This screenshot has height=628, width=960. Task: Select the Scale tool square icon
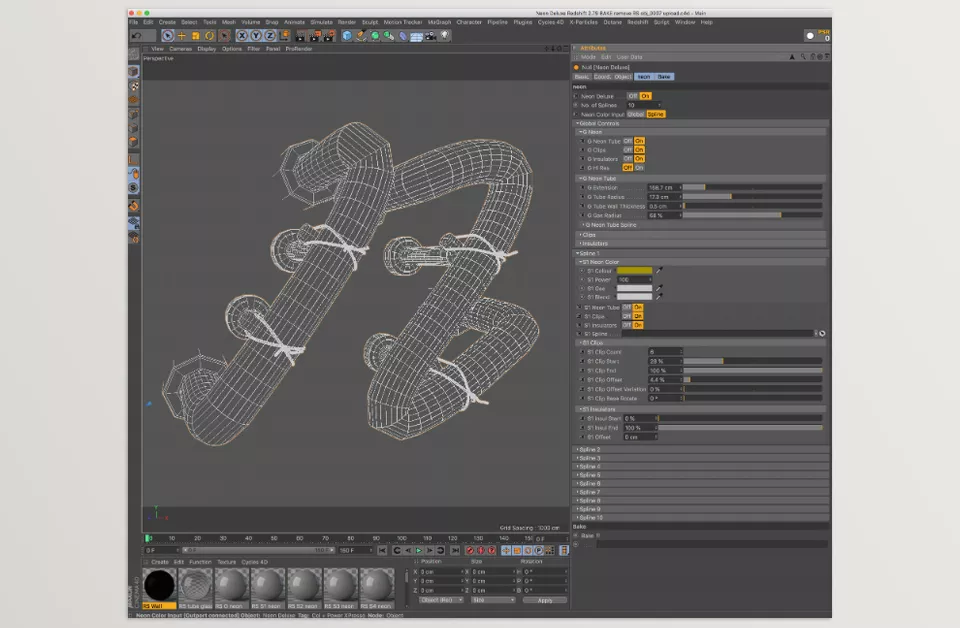[196, 36]
